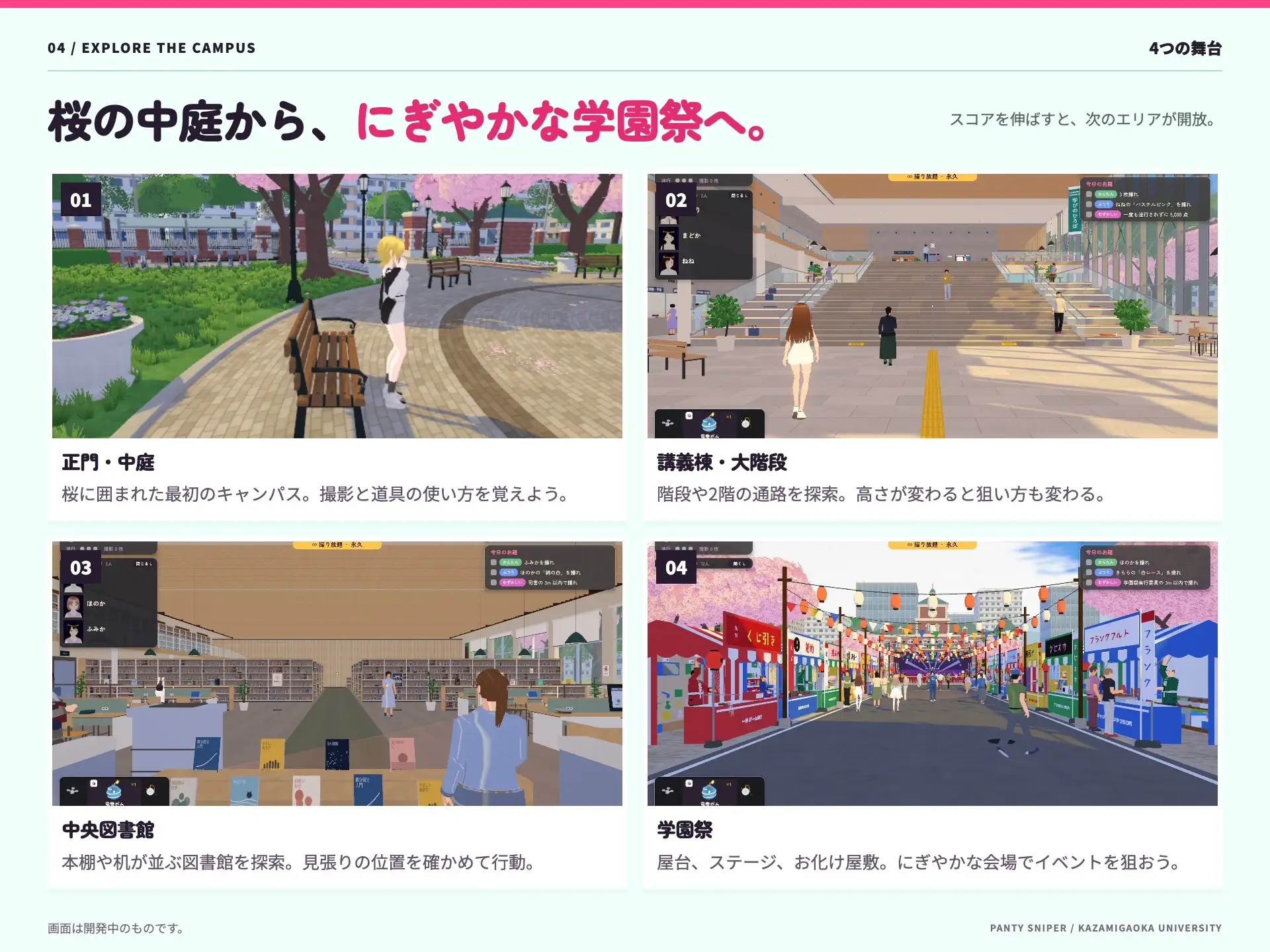The height and width of the screenshot is (952, 1270).
Task: Select the blue bomb item in library screenshot 03
Action: click(x=114, y=791)
